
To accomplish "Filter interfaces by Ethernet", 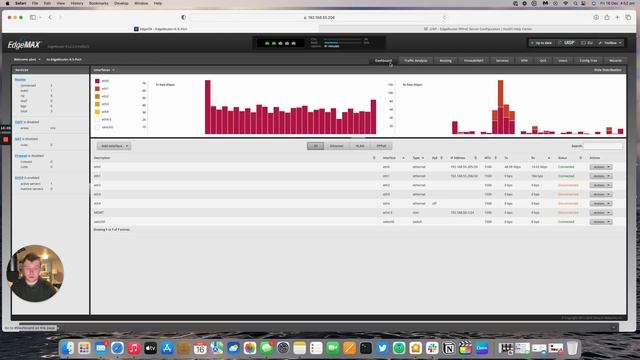I will coord(337,146).
